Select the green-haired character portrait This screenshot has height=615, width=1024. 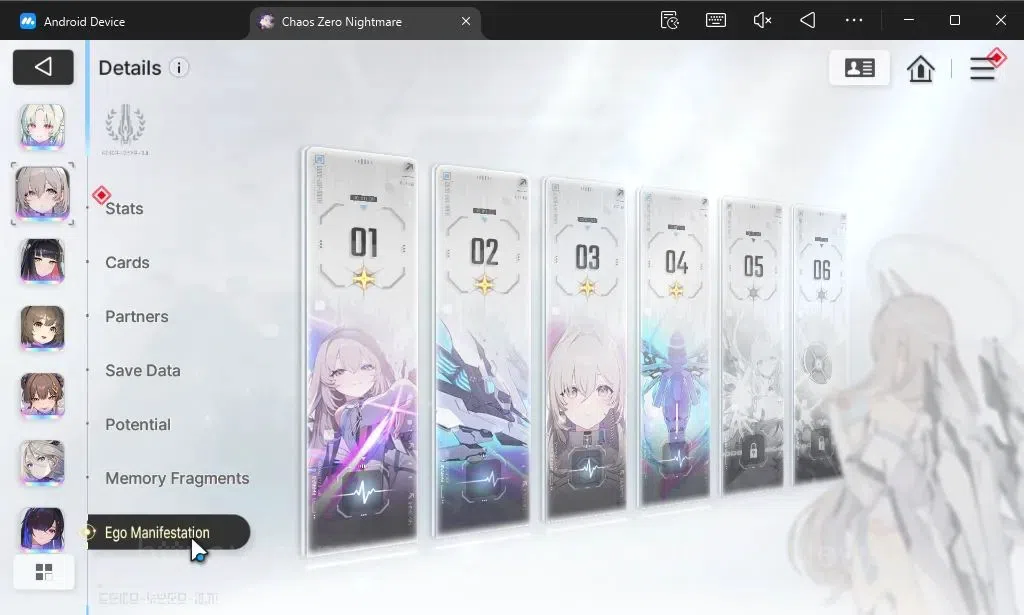click(x=42, y=126)
